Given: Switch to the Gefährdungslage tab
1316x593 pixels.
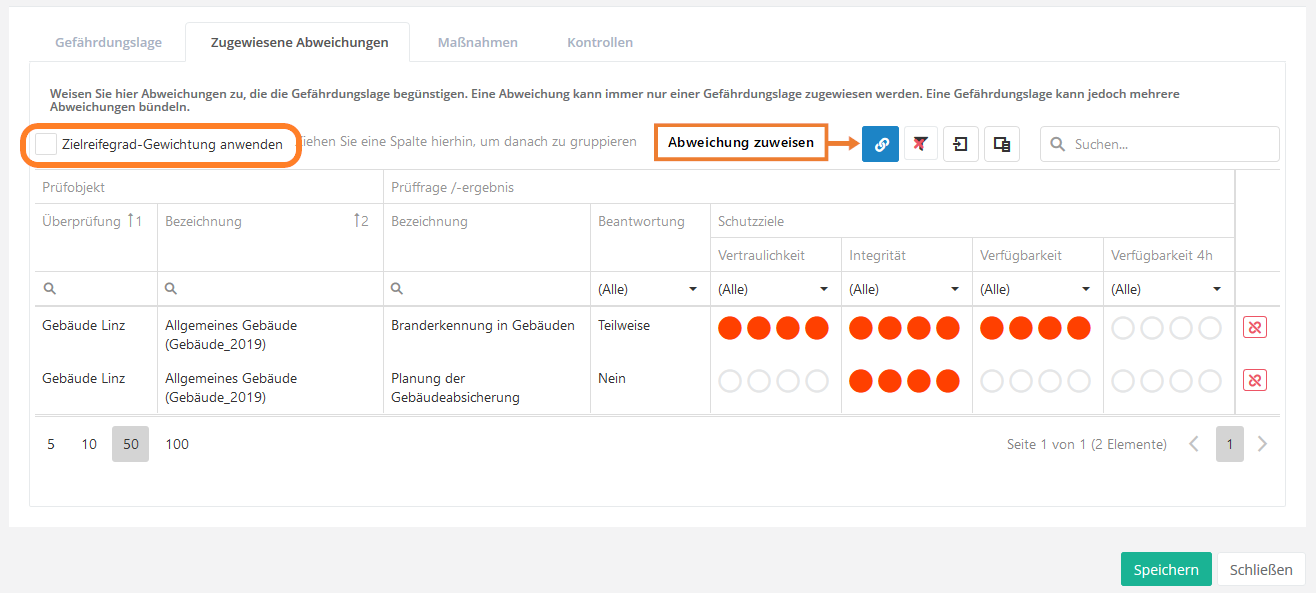Looking at the screenshot, I should tap(108, 43).
